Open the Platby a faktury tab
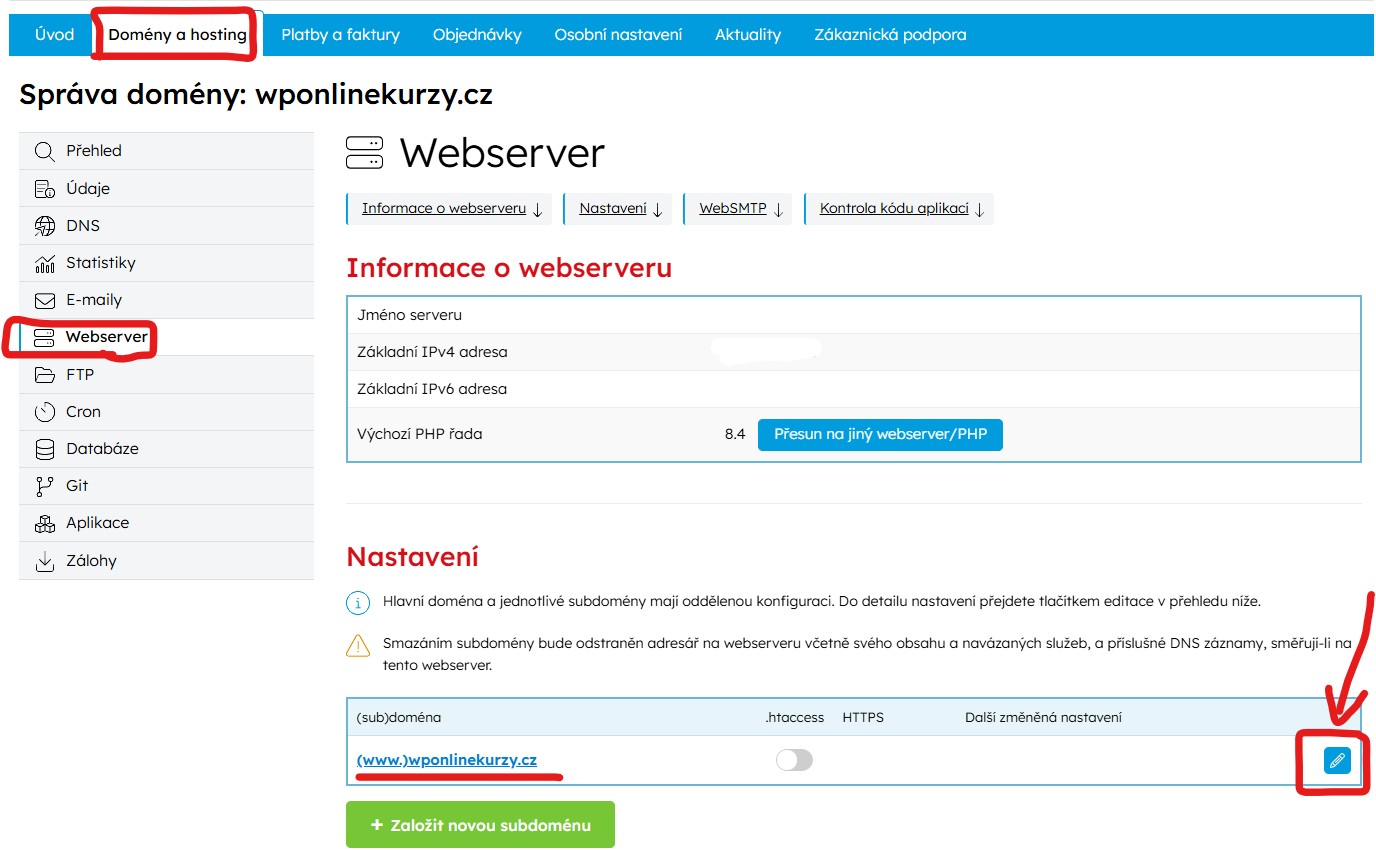This screenshot has height=850, width=1376. point(340,35)
